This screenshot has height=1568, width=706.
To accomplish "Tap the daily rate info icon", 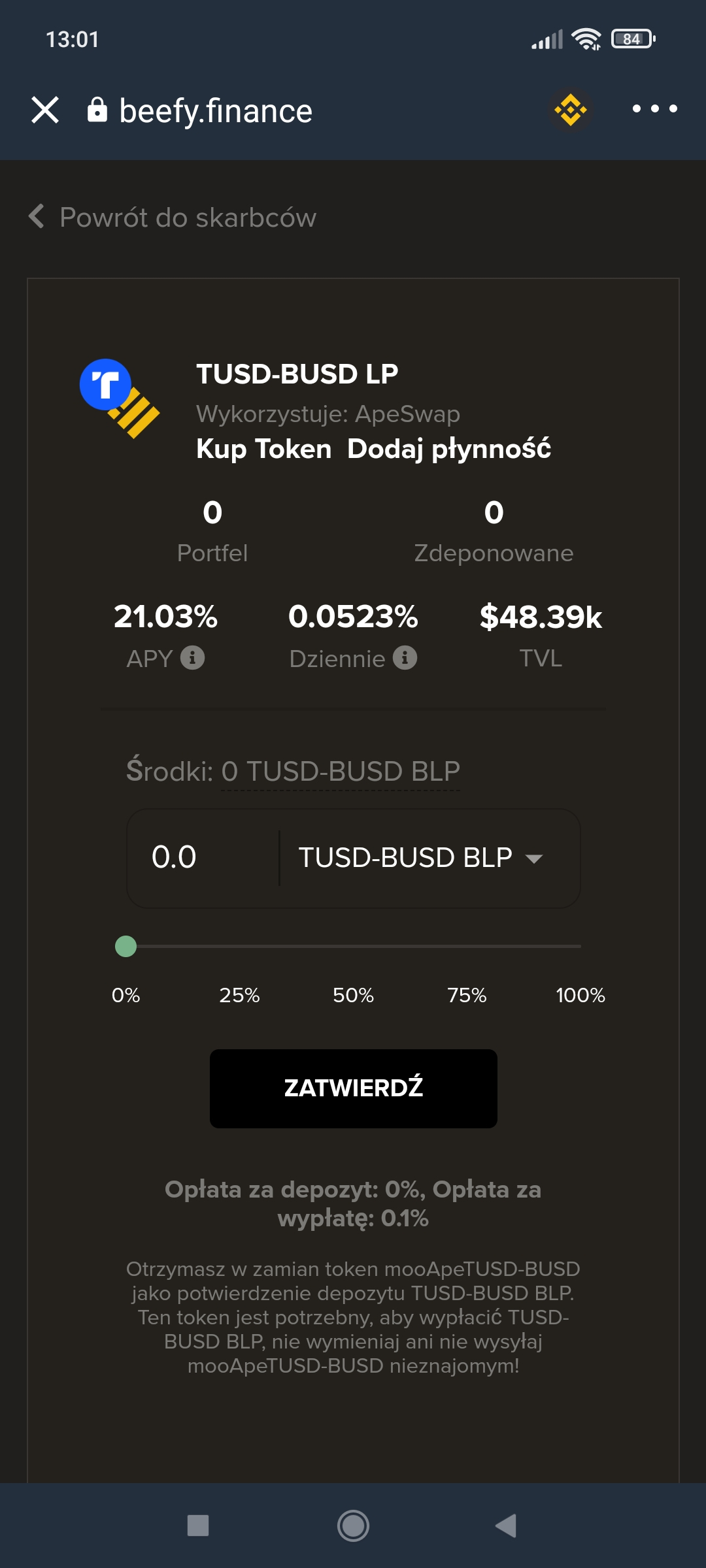I will click(405, 658).
